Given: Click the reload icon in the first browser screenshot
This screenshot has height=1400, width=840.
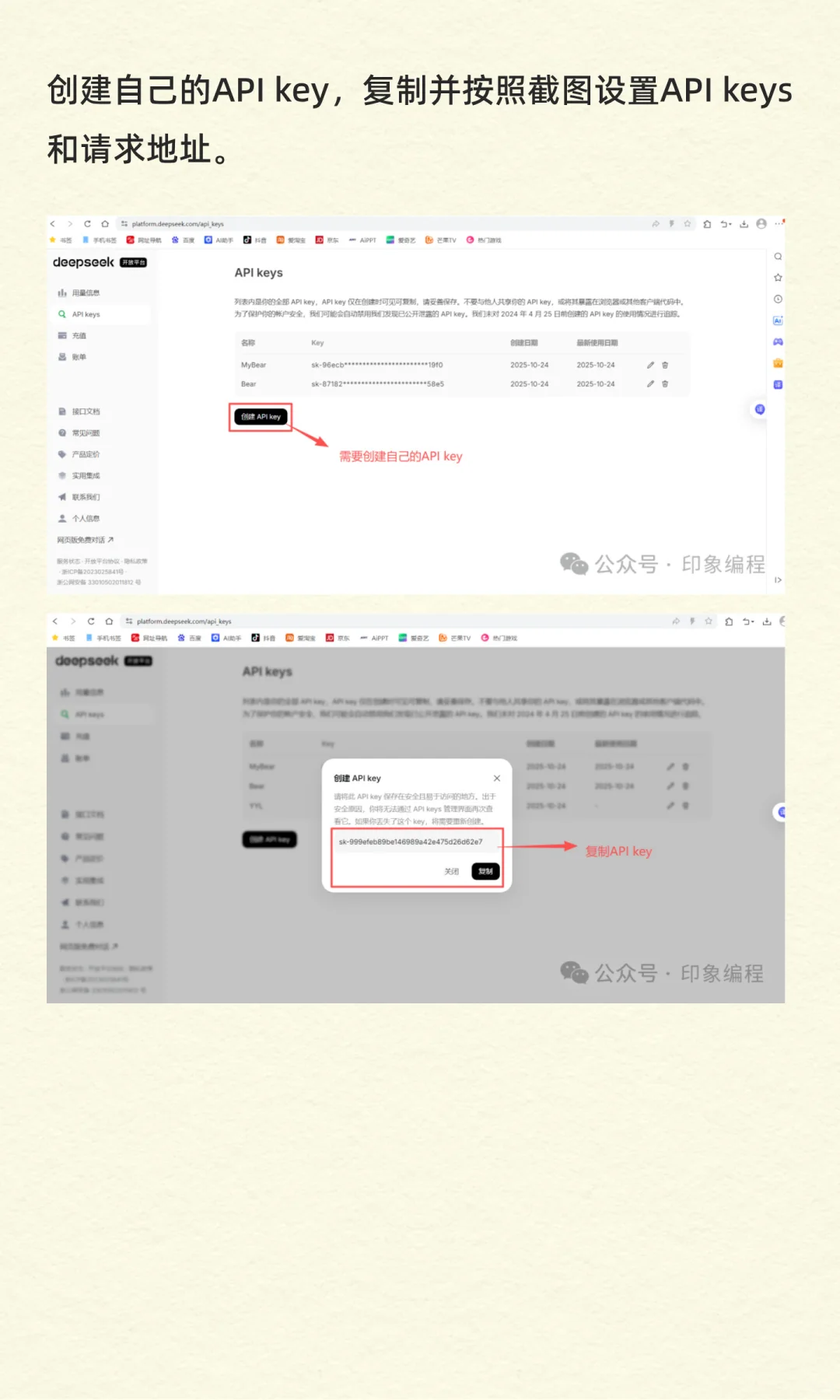Looking at the screenshot, I should [87, 224].
